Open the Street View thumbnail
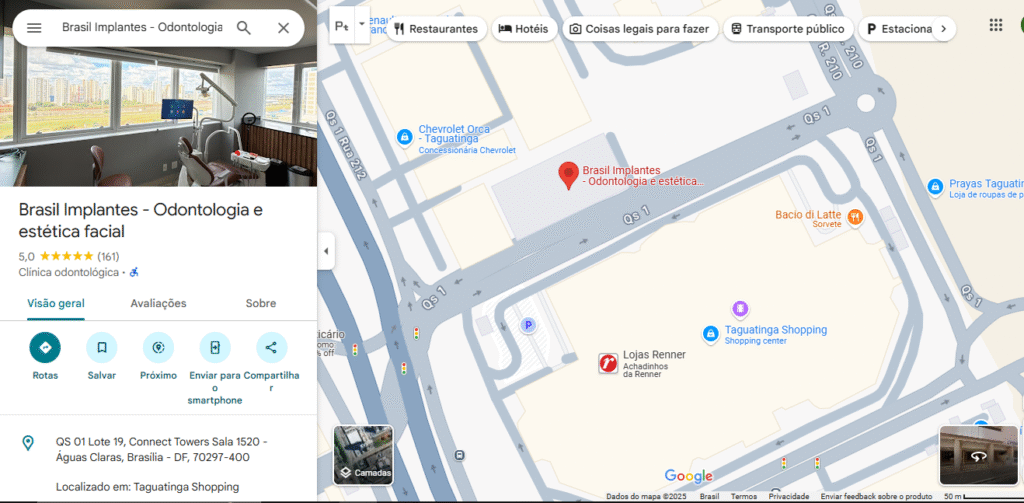 click(x=978, y=455)
